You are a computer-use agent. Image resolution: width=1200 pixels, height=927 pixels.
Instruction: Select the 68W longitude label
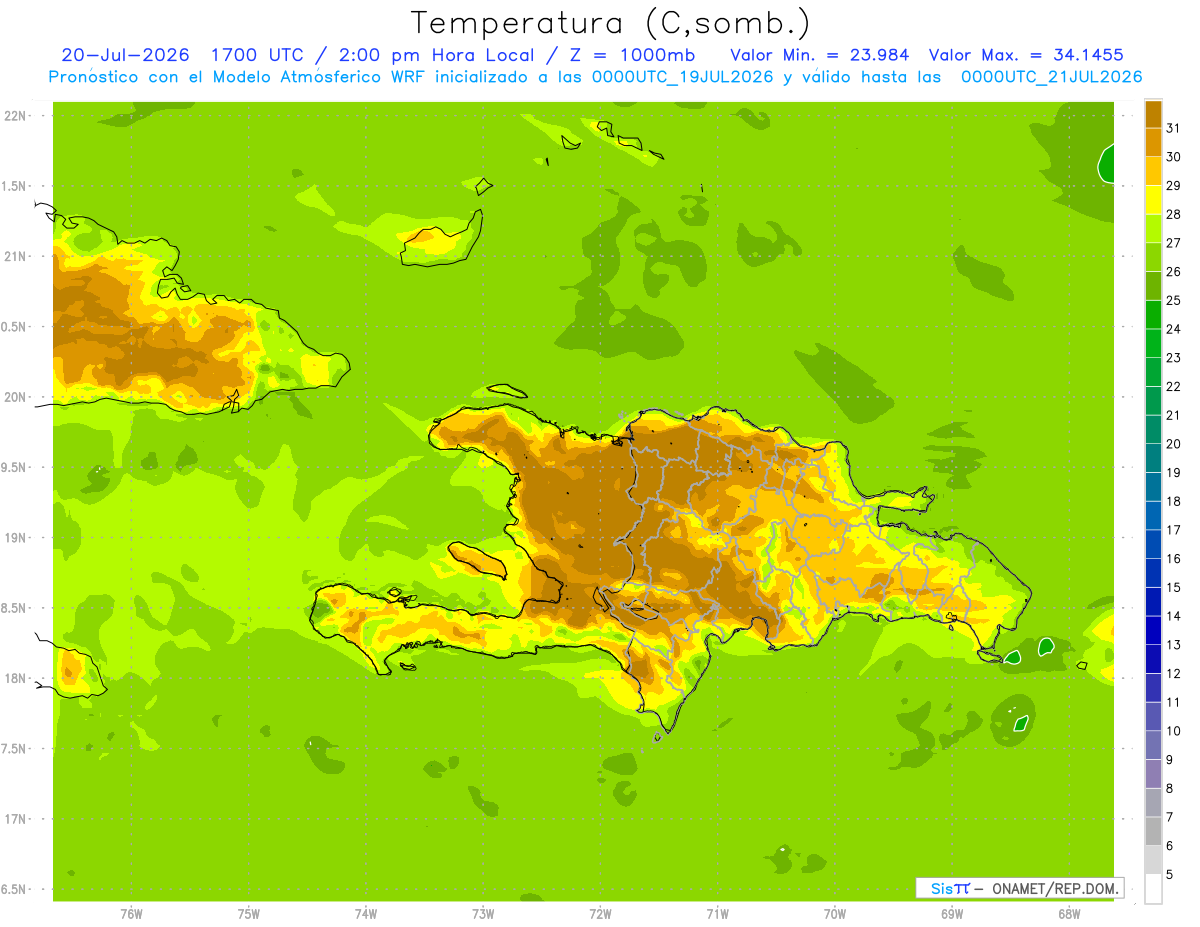[1069, 913]
